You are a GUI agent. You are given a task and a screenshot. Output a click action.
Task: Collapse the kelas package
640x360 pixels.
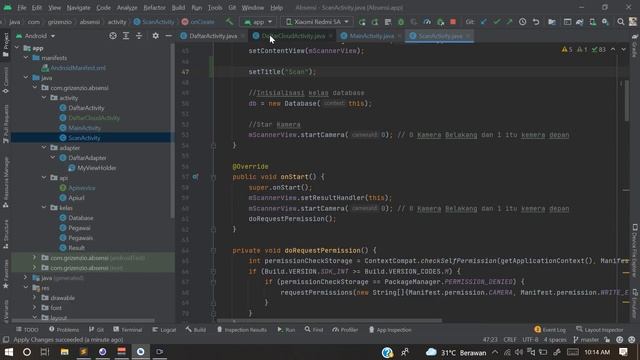click(44, 207)
